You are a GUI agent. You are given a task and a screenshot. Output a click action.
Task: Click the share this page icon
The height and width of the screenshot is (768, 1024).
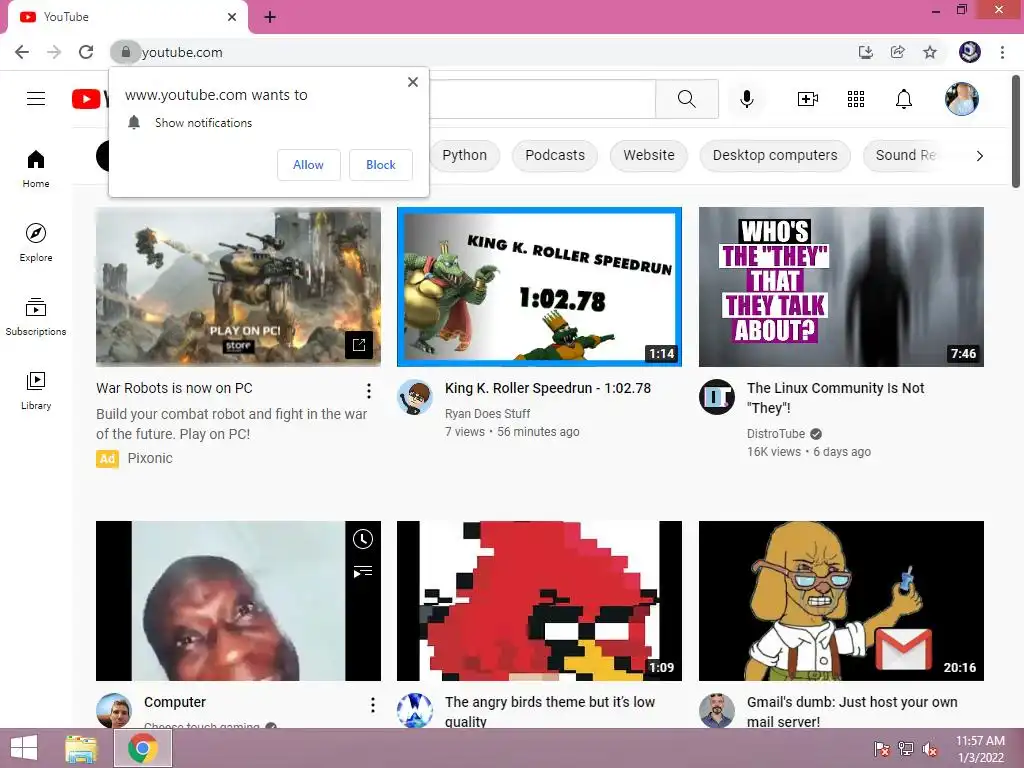[898, 52]
